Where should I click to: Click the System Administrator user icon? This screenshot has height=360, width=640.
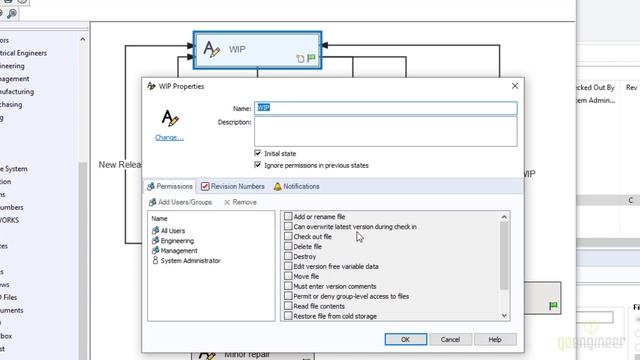[155, 260]
